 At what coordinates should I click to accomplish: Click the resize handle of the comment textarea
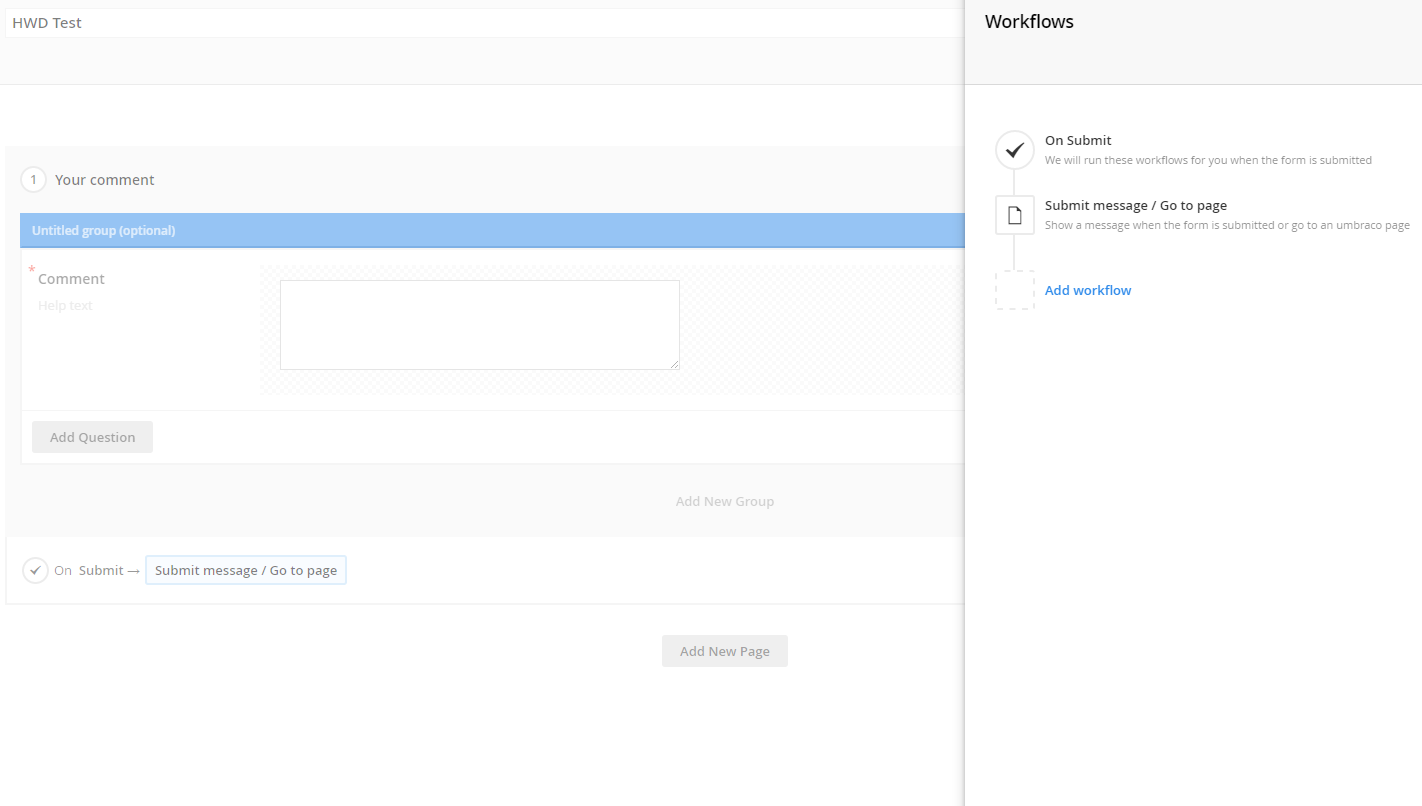(675, 365)
